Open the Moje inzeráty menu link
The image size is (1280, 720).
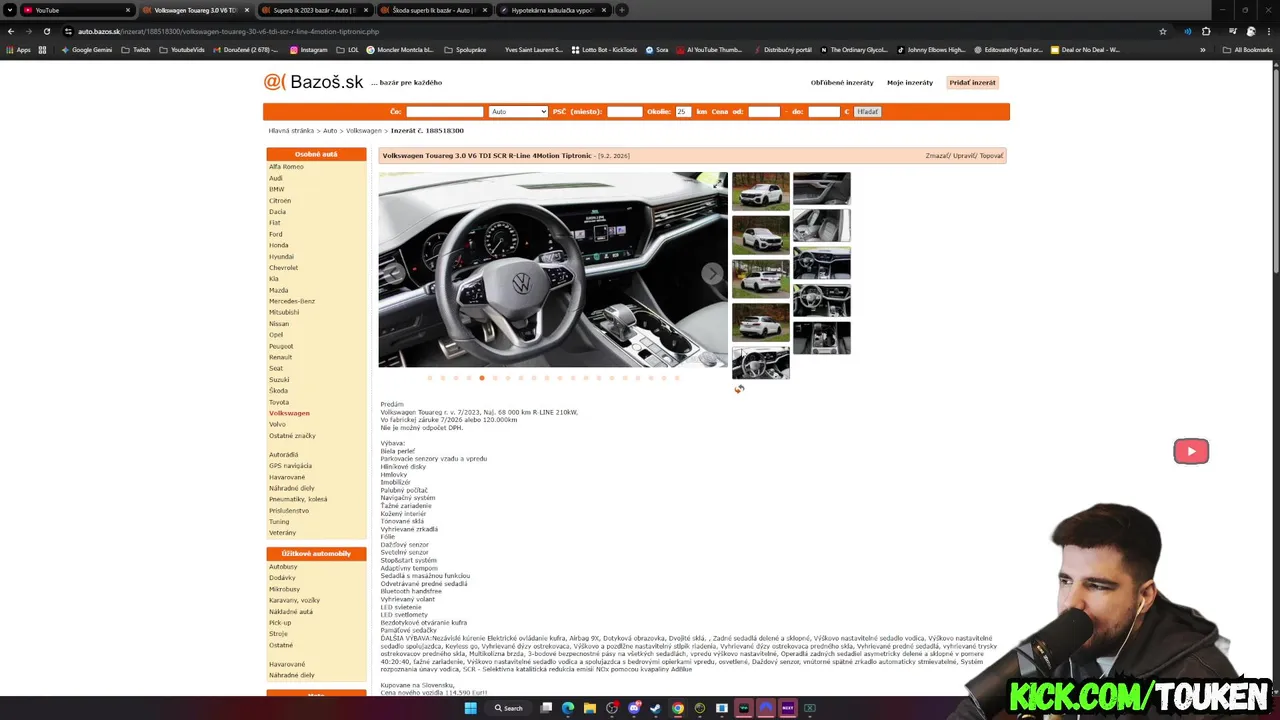[910, 83]
